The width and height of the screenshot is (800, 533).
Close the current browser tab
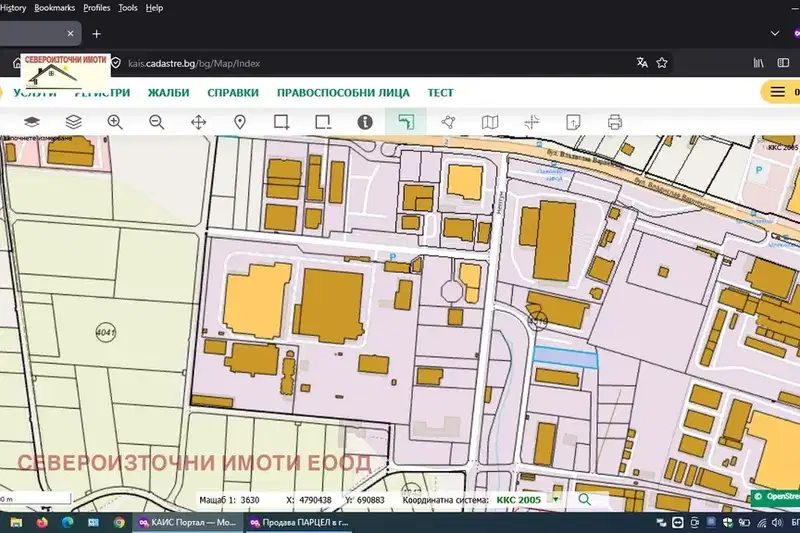(70, 33)
